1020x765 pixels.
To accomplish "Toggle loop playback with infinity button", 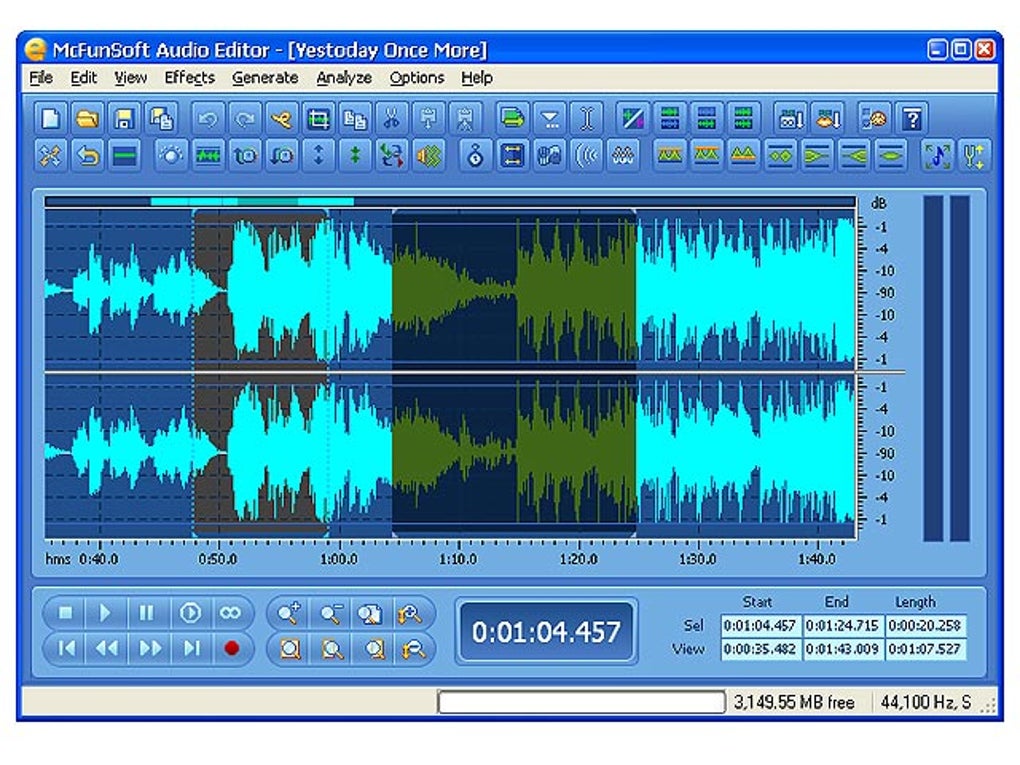I will pos(231,613).
